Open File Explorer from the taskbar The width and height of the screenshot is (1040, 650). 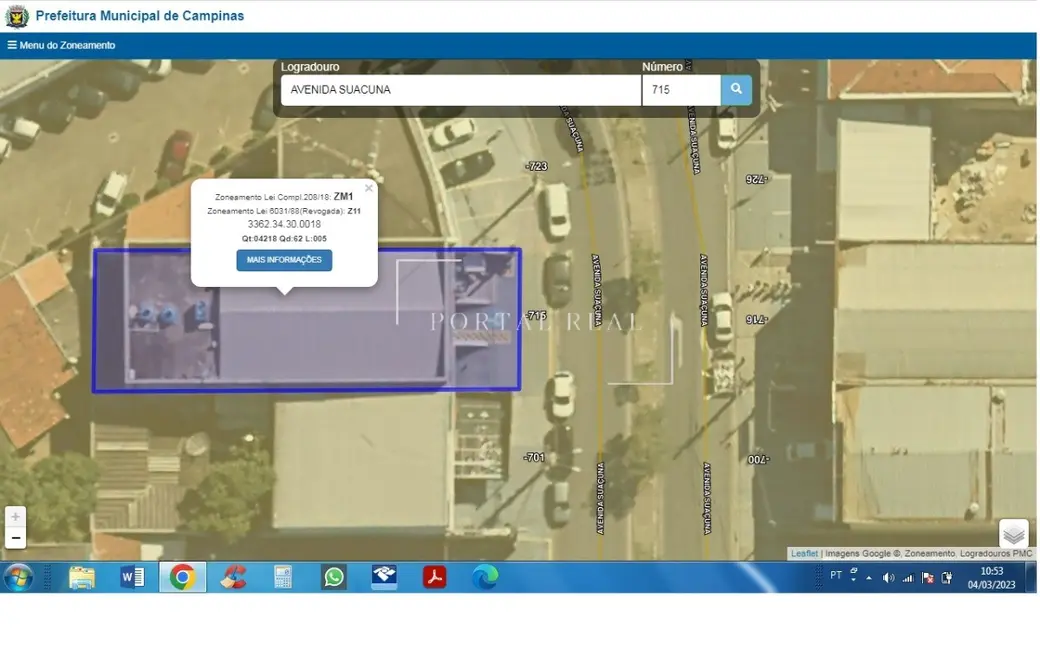pos(82,577)
